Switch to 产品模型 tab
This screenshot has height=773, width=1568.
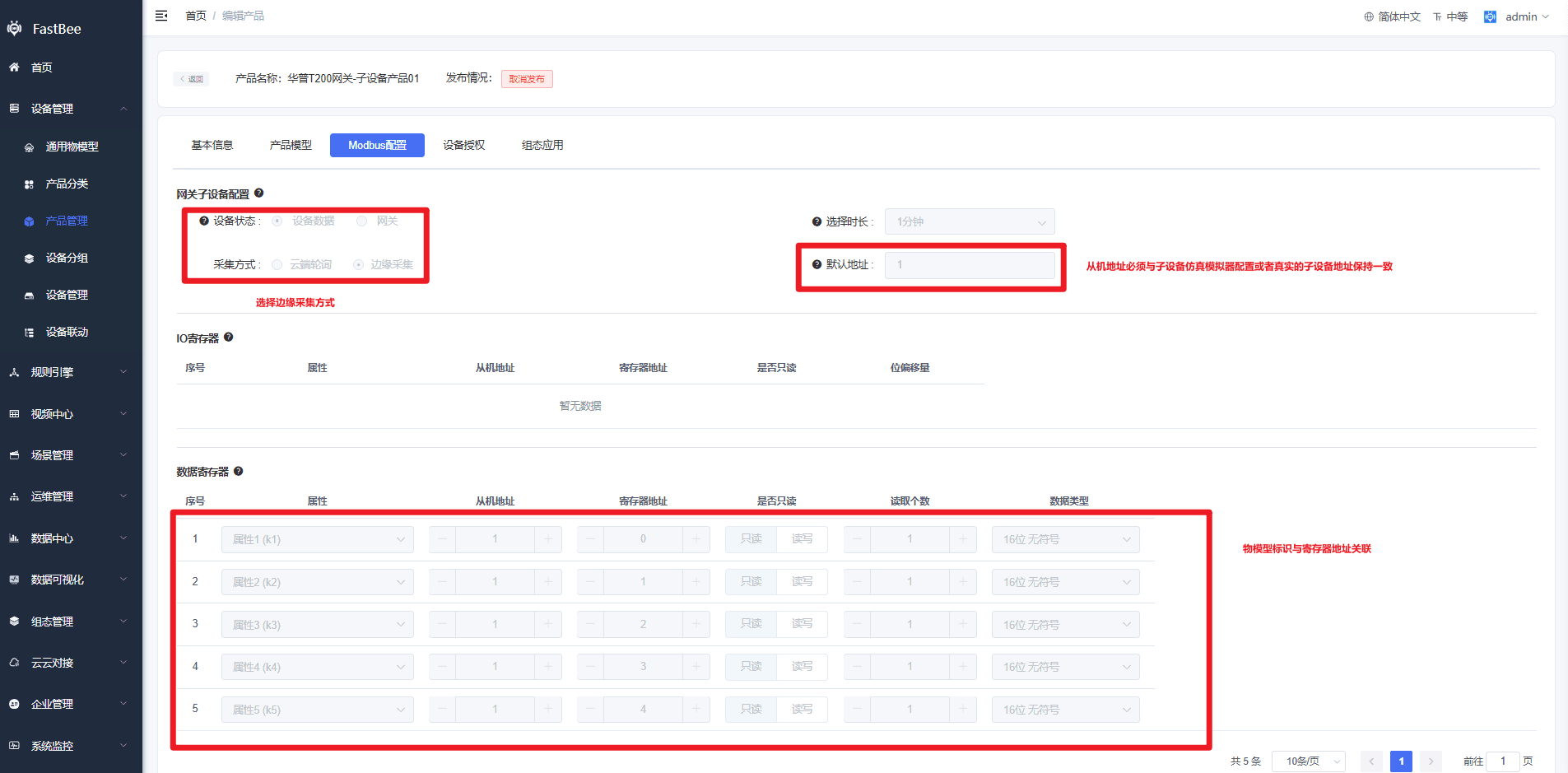(x=291, y=145)
